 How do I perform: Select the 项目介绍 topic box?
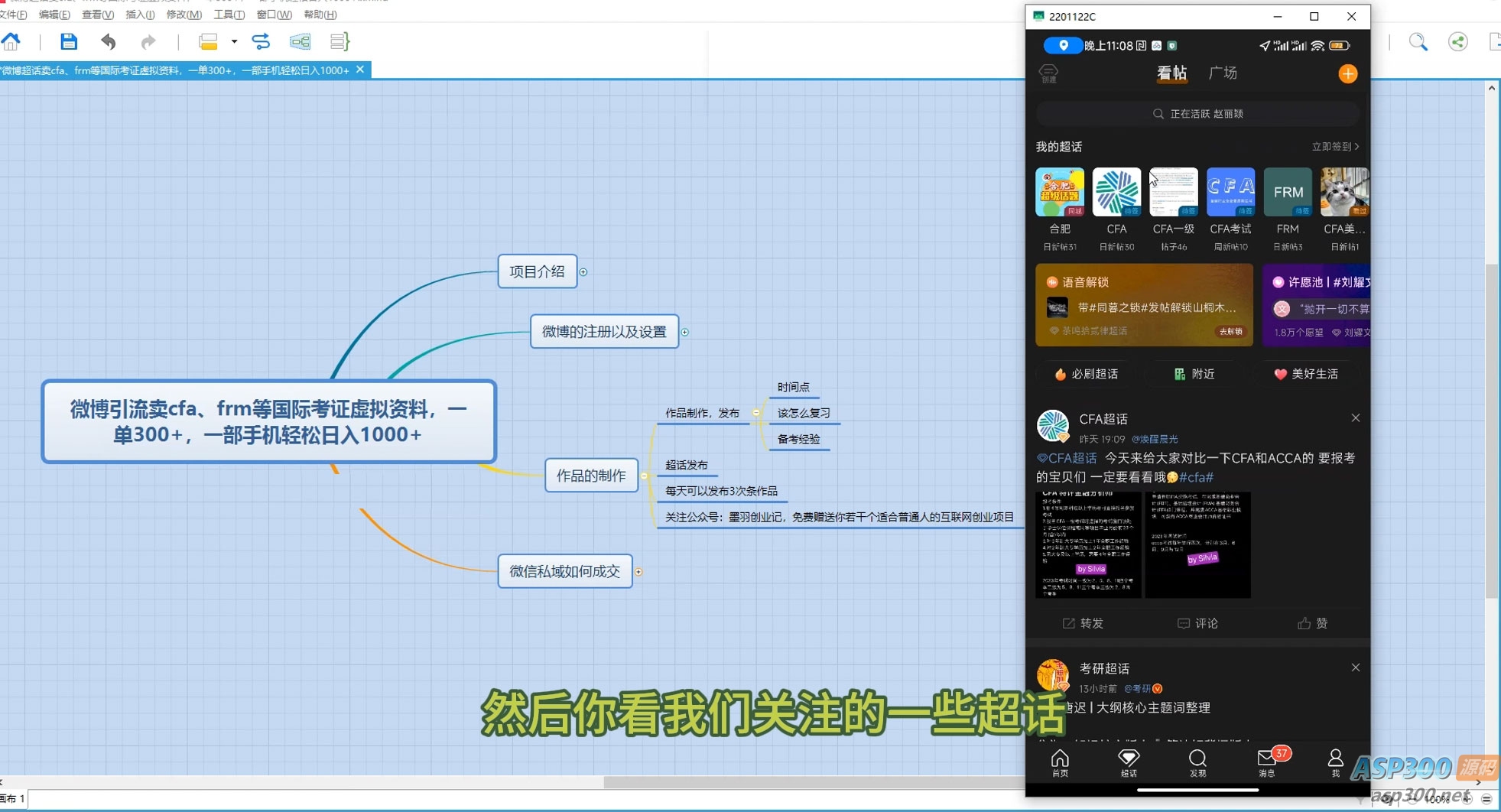tap(538, 271)
